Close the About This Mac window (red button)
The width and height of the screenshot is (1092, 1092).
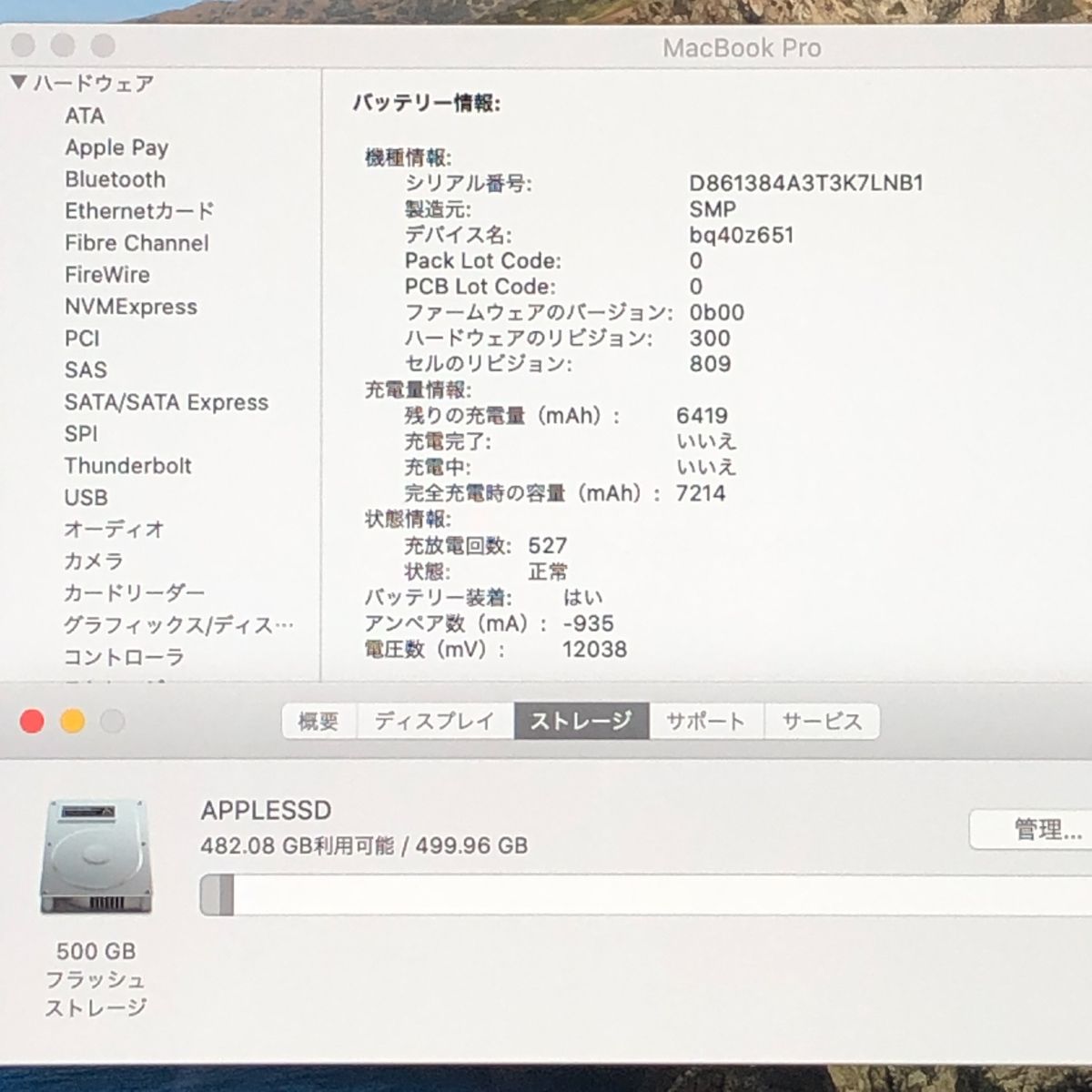pos(32,722)
